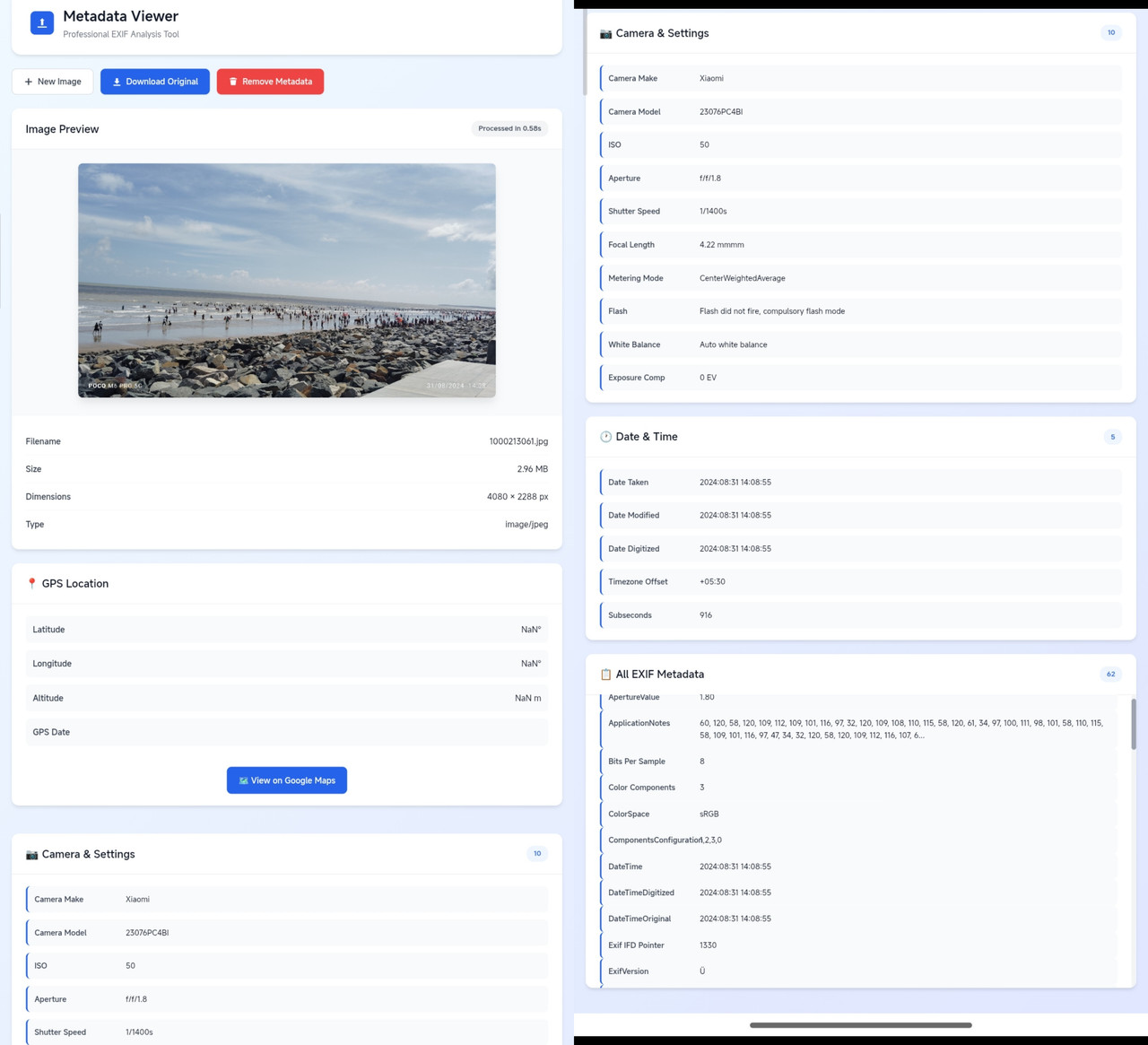Click the Image Preview heading

pyautogui.click(x=62, y=129)
